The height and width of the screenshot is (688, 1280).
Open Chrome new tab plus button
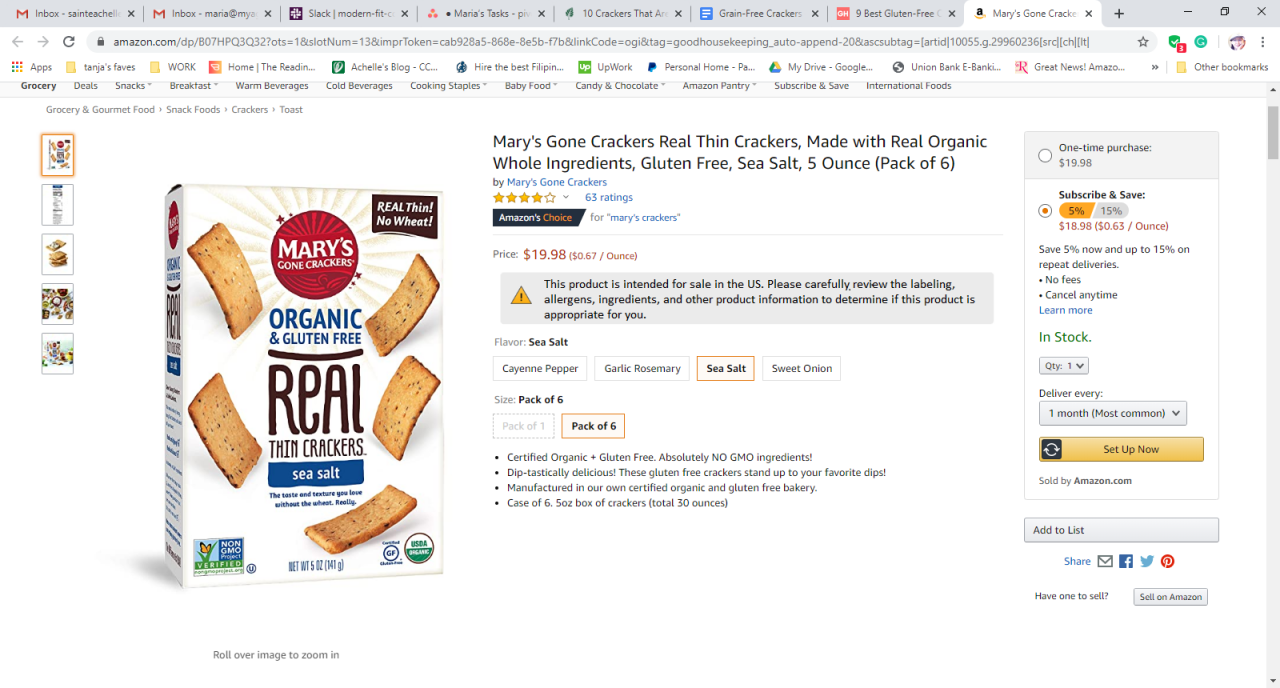tap(1119, 14)
